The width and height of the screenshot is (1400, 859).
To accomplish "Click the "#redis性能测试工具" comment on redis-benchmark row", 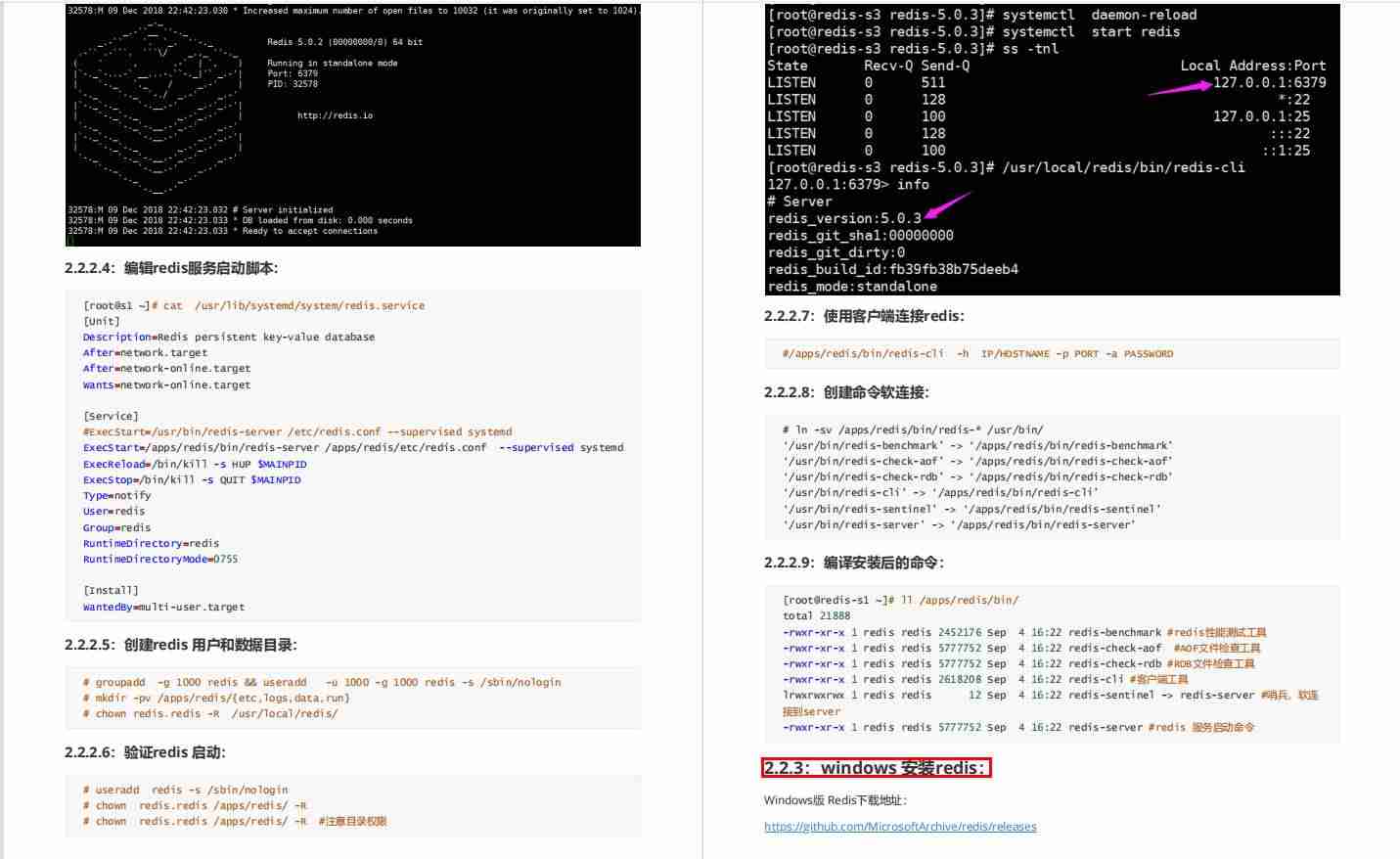I will [1217, 632].
